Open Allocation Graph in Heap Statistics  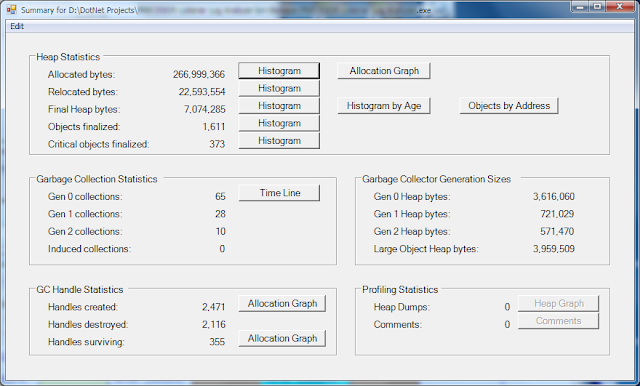point(384,71)
